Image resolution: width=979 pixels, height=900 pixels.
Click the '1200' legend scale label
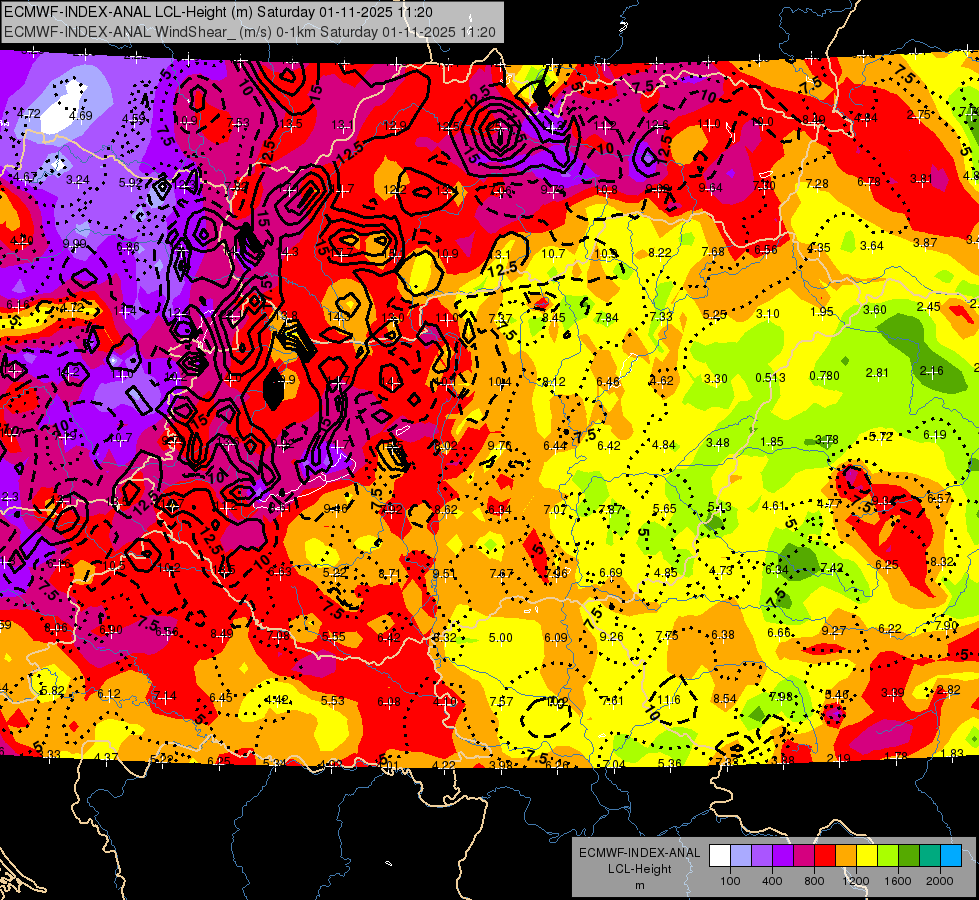coord(855,881)
